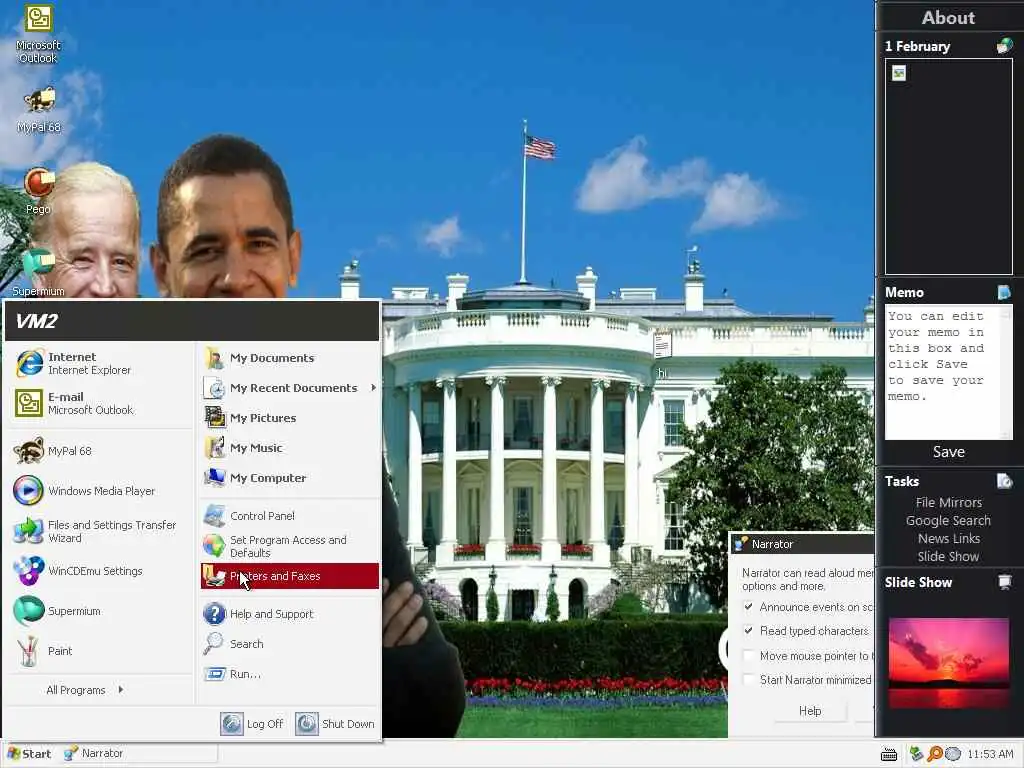The image size is (1024, 768).
Task: Launch Supermium from Start menu list
Action: (102, 611)
